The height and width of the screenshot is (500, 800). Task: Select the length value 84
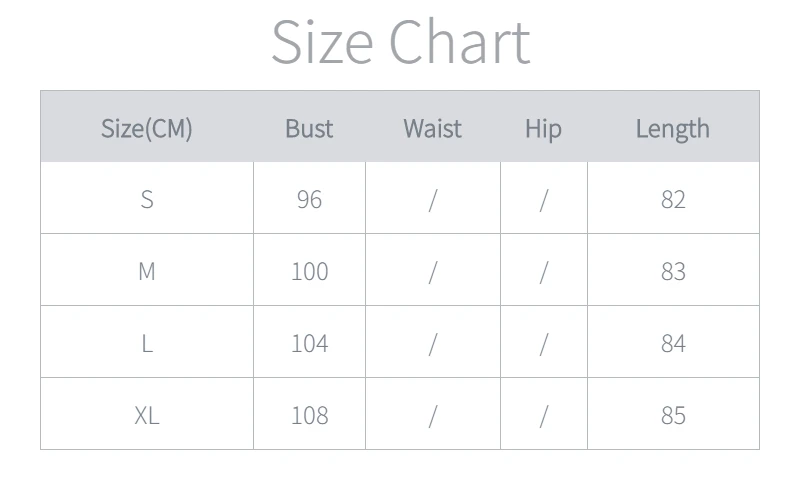click(673, 343)
